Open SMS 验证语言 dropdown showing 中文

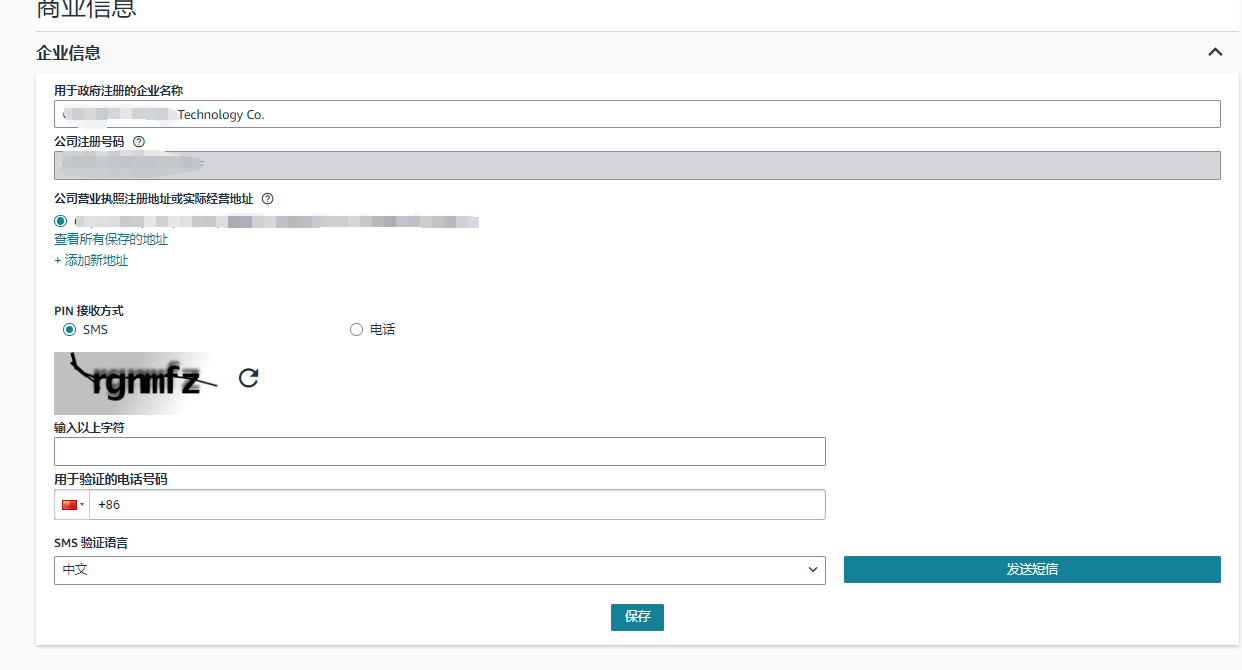tap(440, 570)
